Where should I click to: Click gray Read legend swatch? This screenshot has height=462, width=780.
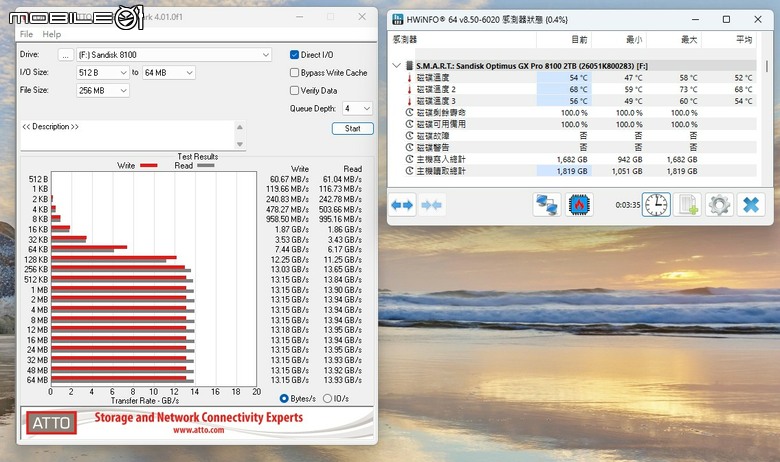point(205,166)
